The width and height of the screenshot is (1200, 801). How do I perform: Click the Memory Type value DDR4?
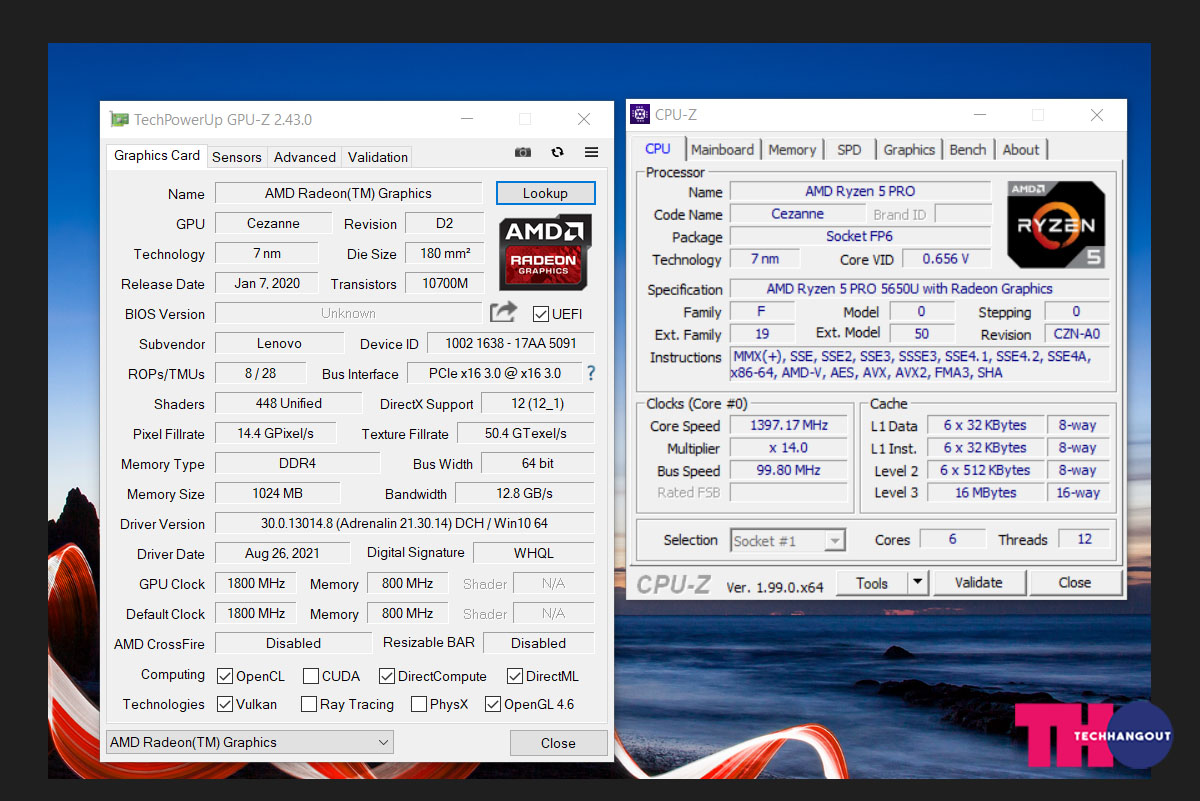(297, 463)
